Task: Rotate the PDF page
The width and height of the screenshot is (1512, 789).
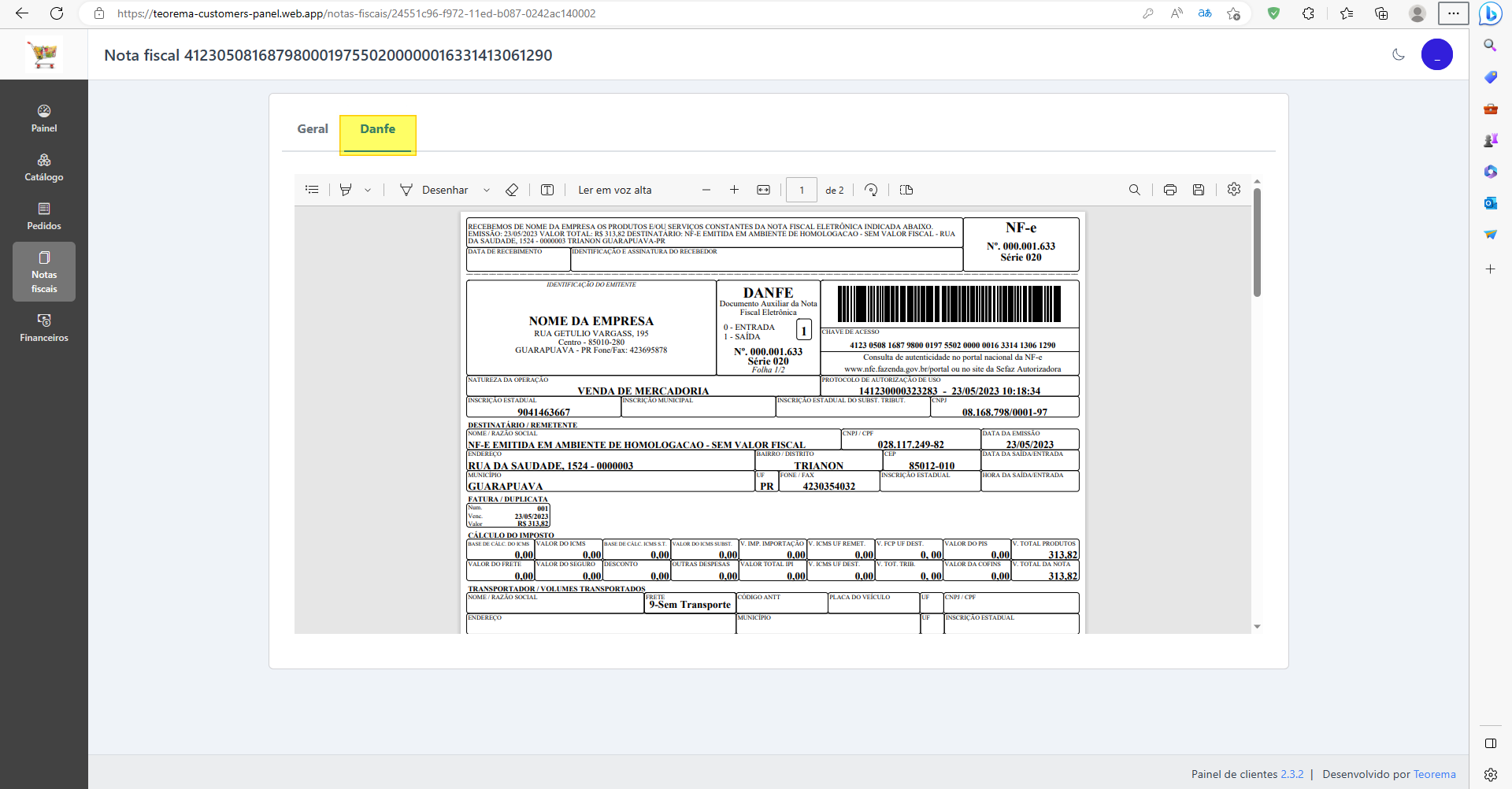Action: [x=871, y=190]
